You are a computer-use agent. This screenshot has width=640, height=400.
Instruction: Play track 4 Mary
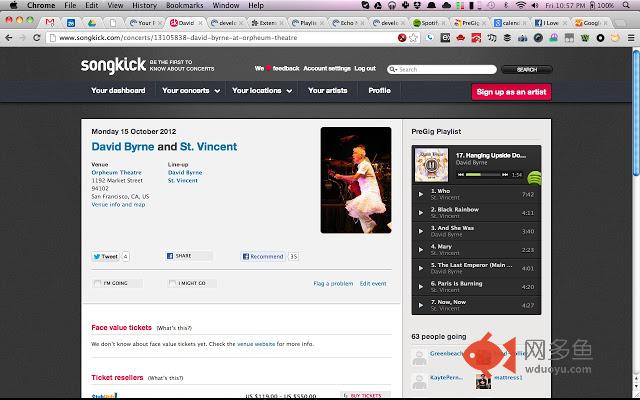421,249
